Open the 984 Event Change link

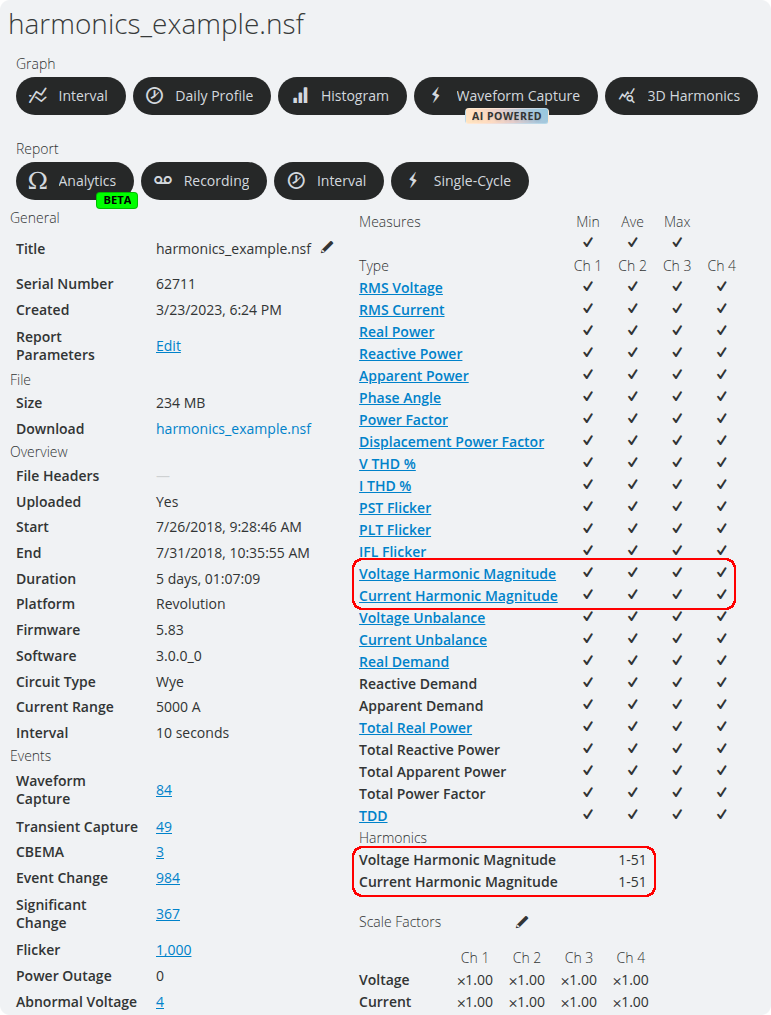[168, 878]
